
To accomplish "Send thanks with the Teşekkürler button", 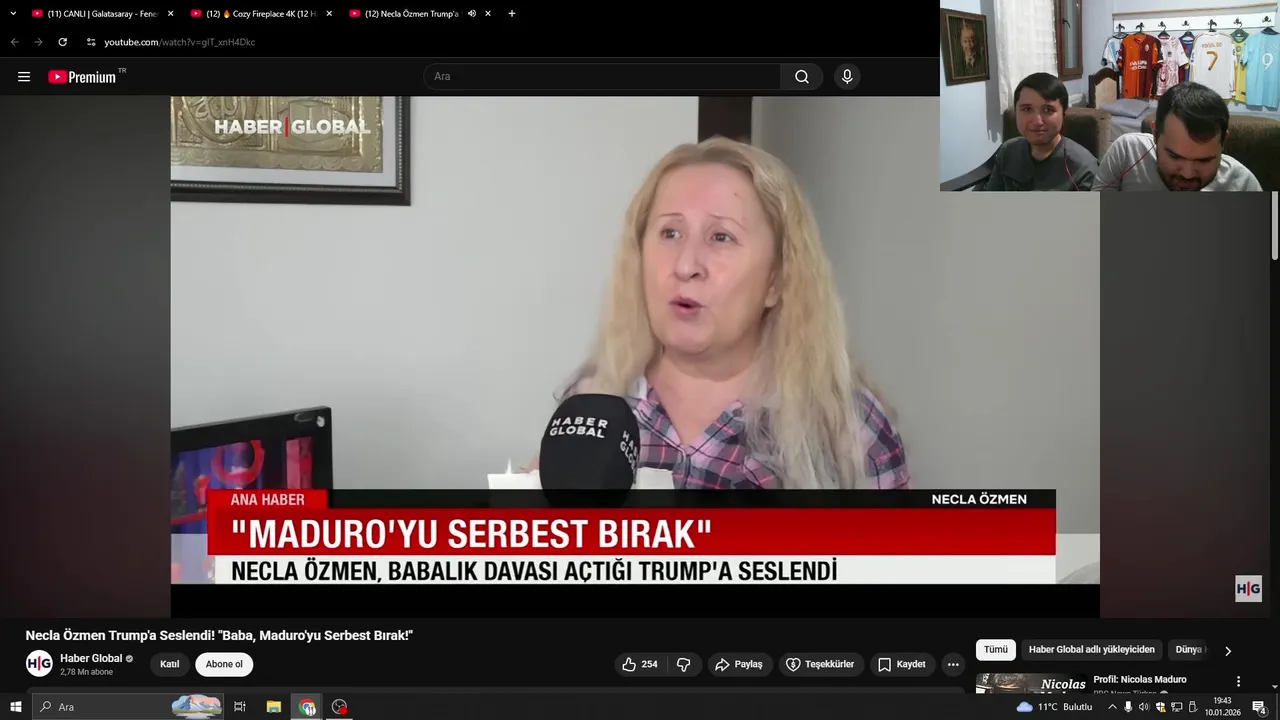I will point(820,664).
